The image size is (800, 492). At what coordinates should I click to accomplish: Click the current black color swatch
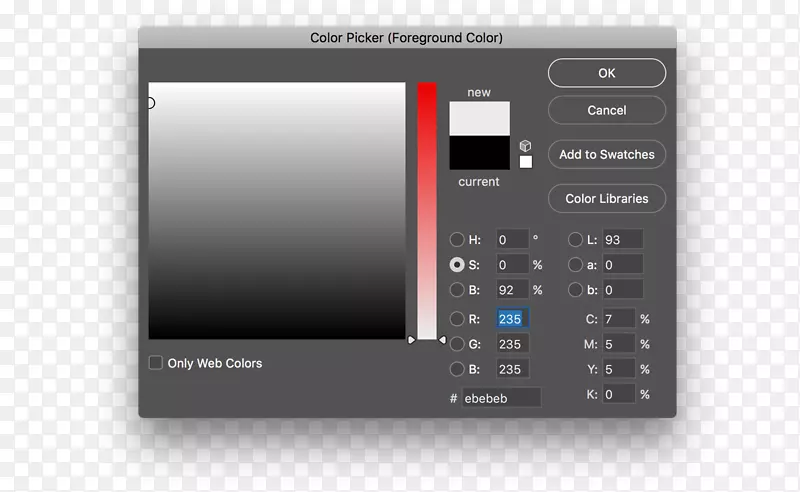click(x=479, y=153)
